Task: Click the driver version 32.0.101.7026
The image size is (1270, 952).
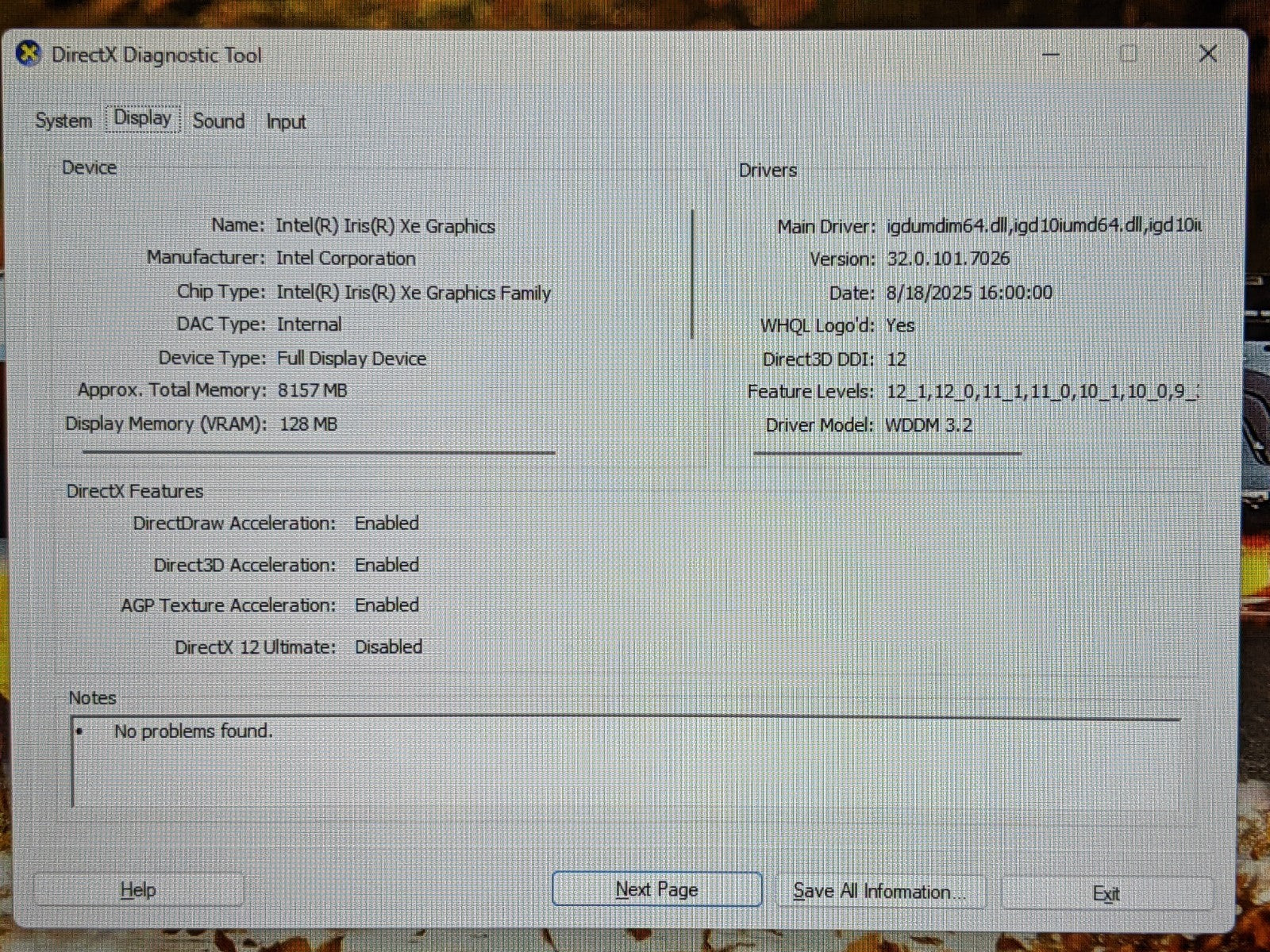Action: tap(949, 259)
